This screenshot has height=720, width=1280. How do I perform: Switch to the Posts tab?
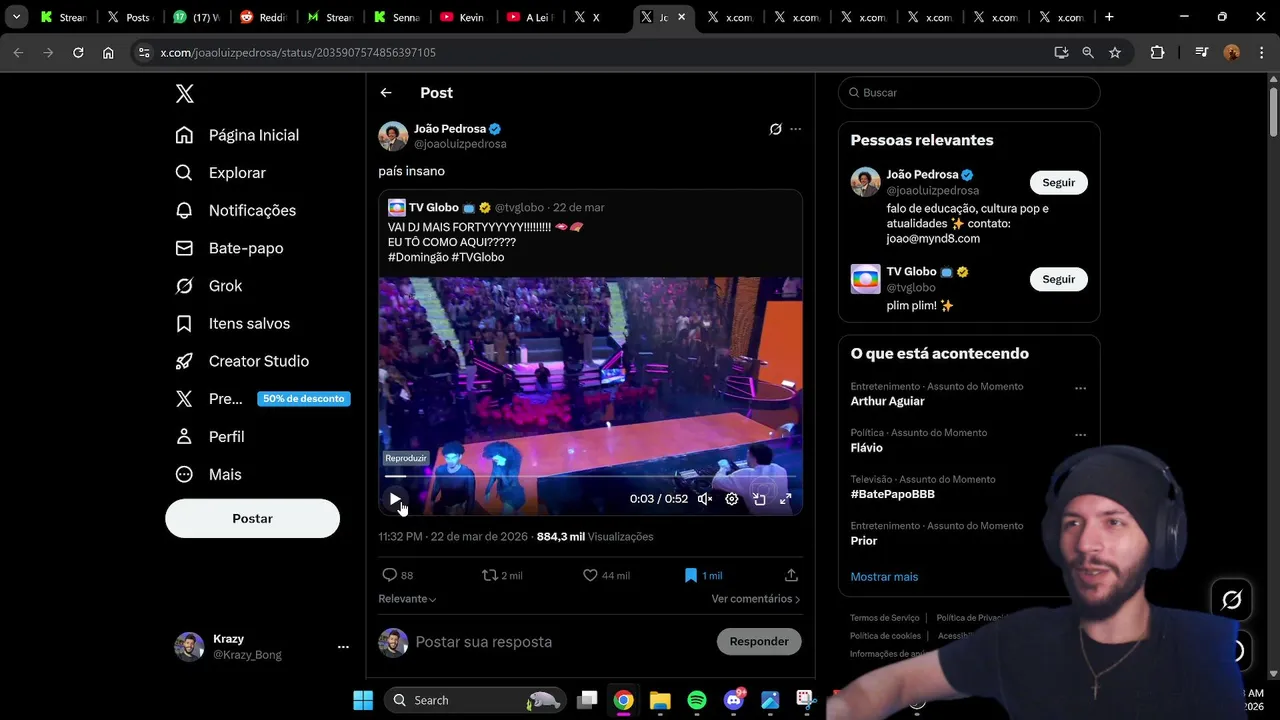(x=128, y=17)
